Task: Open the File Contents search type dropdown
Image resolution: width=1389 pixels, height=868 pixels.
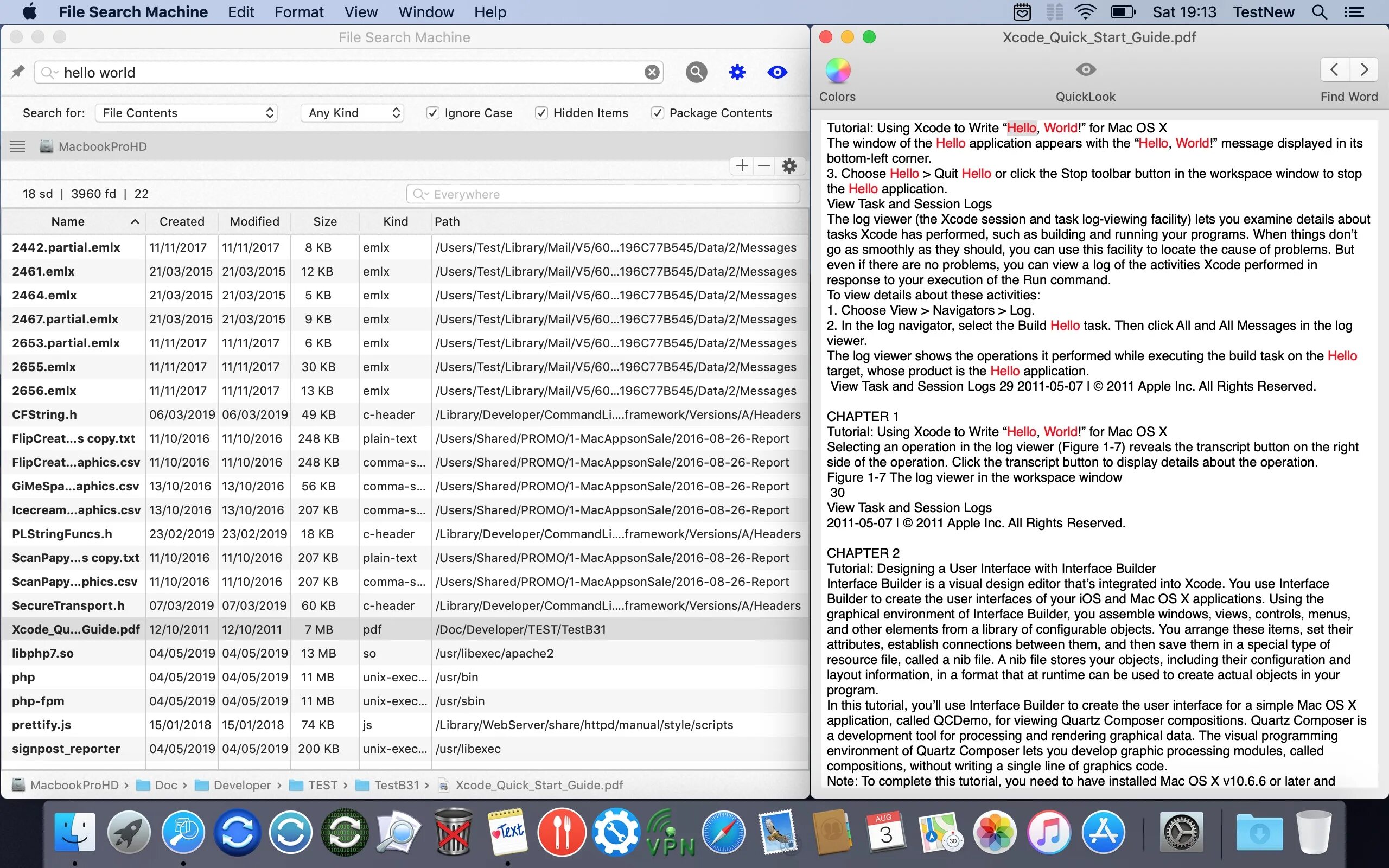Action: pos(187,113)
